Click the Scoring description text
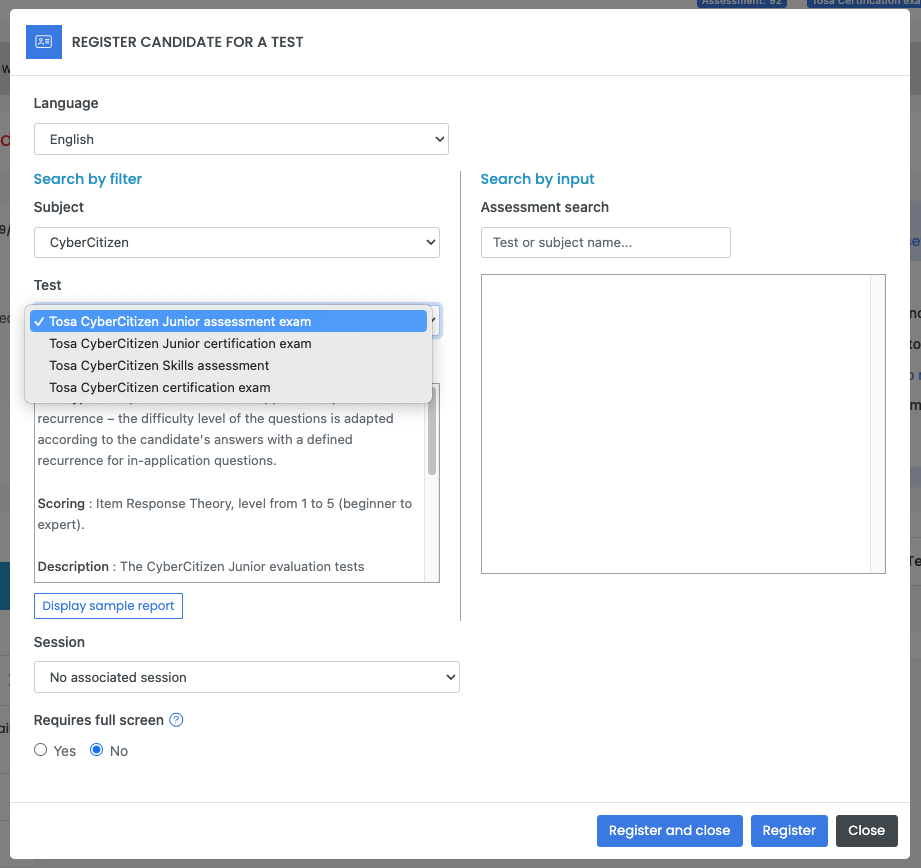 pos(225,514)
